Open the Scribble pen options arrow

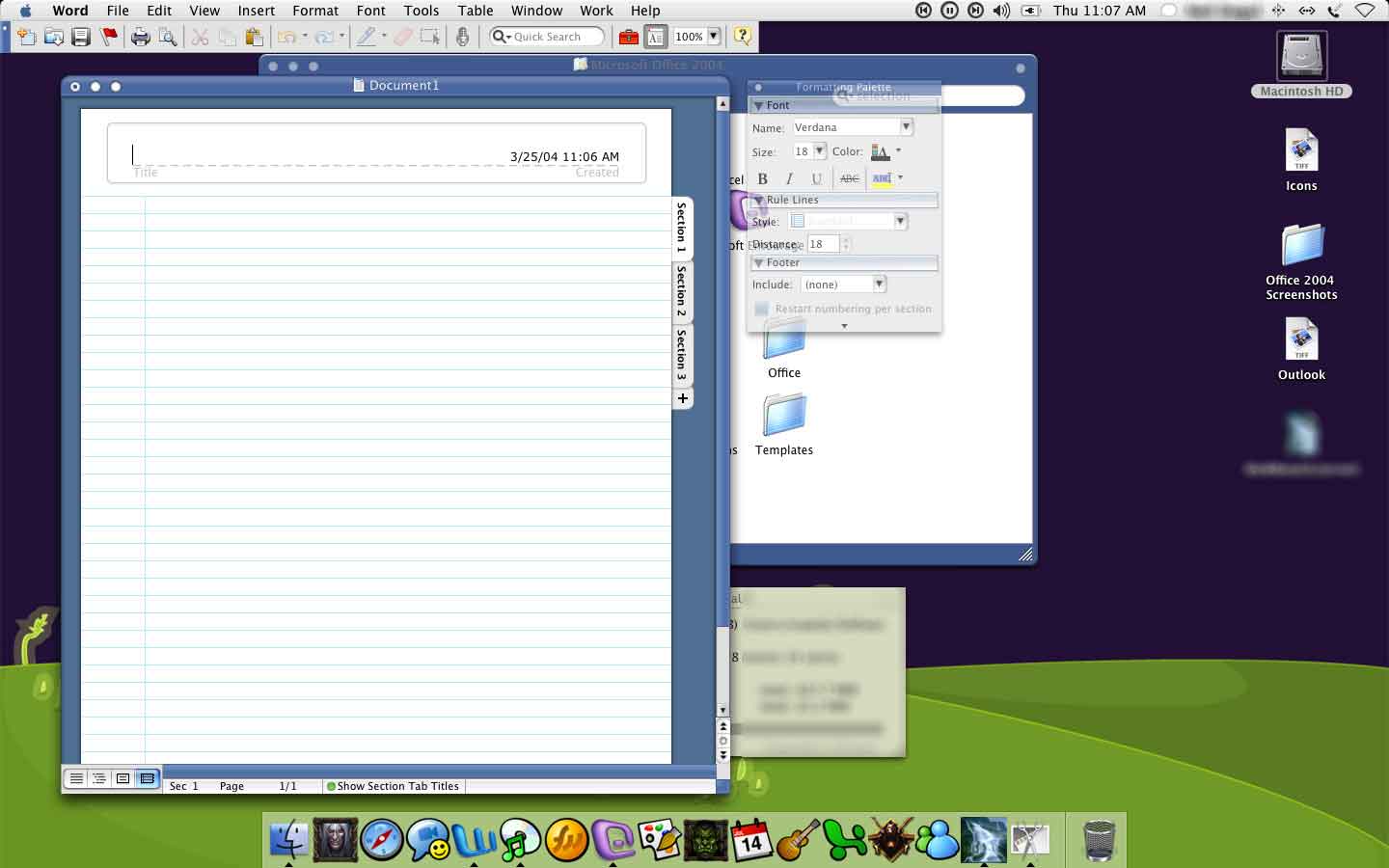pyautogui.click(x=384, y=37)
